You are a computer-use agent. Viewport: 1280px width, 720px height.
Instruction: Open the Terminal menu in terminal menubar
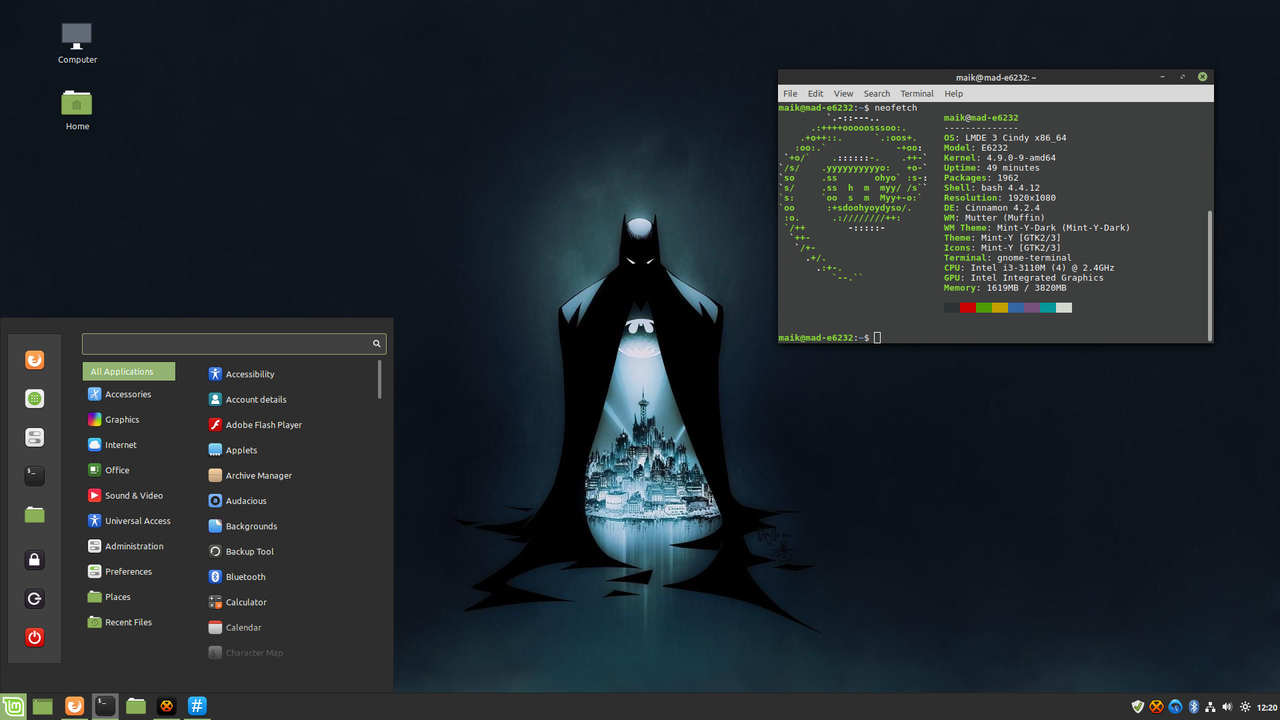(x=917, y=93)
